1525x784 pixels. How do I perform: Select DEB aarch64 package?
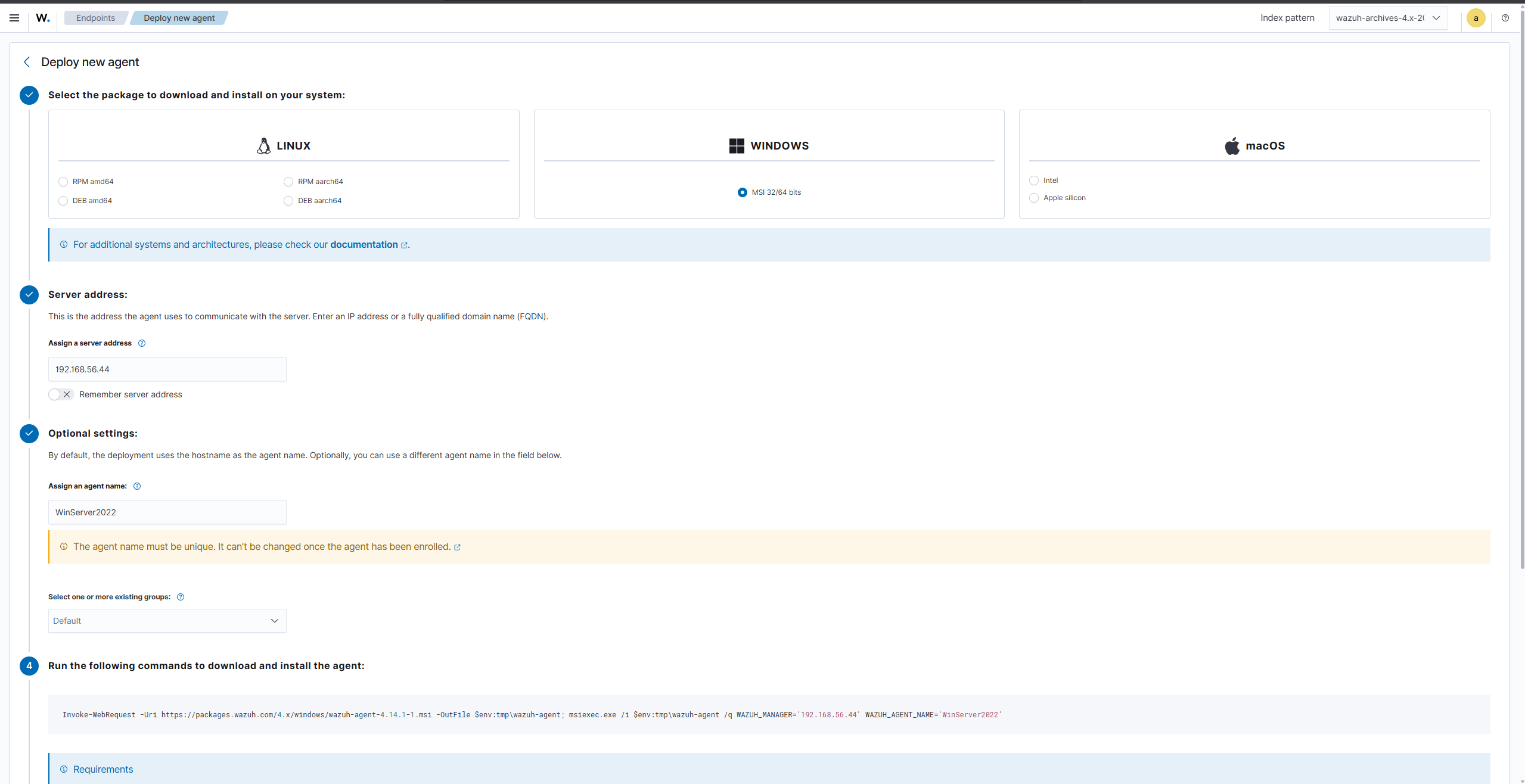pos(288,201)
